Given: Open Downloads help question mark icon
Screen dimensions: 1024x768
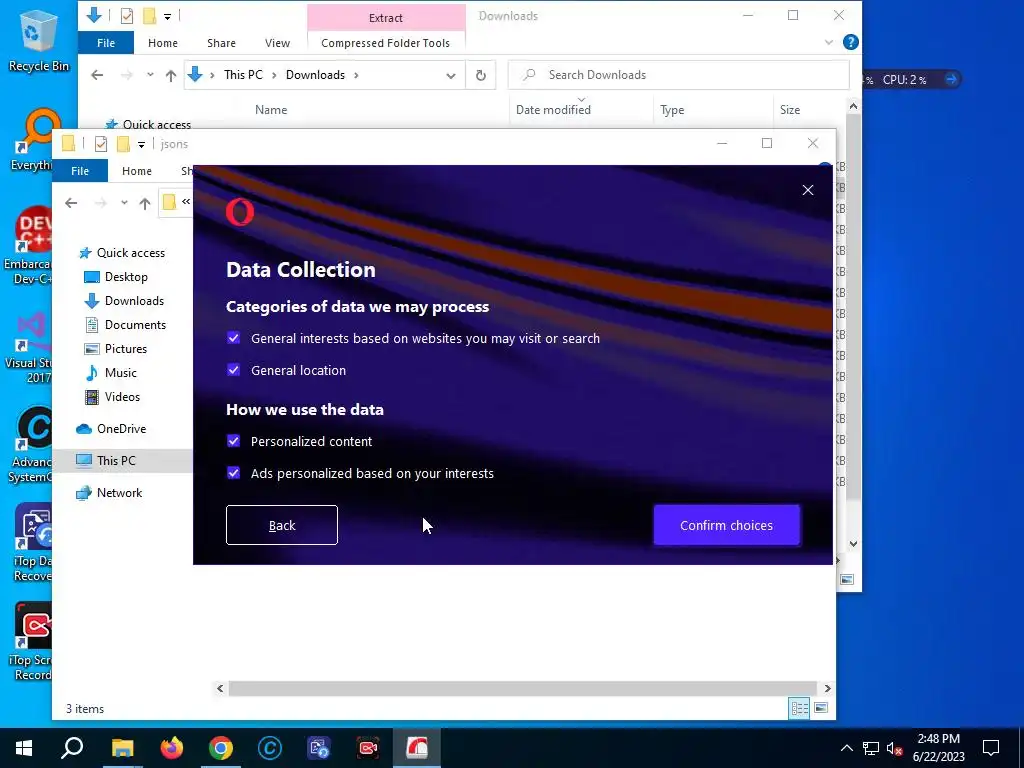Looking at the screenshot, I should tap(850, 42).
